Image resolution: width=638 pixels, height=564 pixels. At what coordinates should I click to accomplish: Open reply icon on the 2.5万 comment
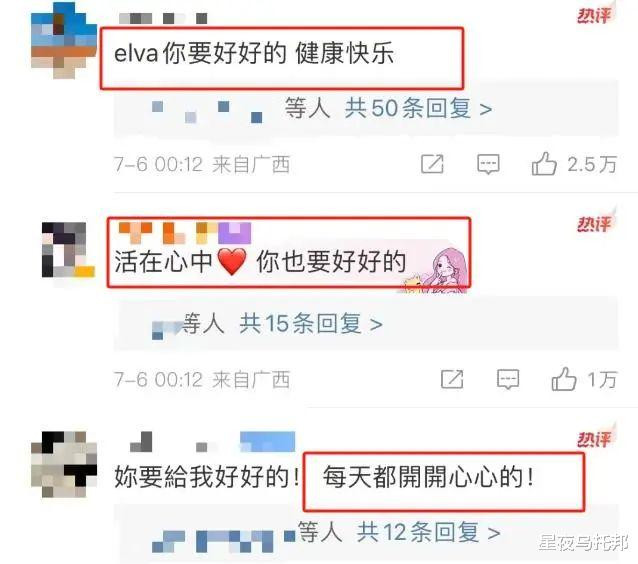point(488,164)
